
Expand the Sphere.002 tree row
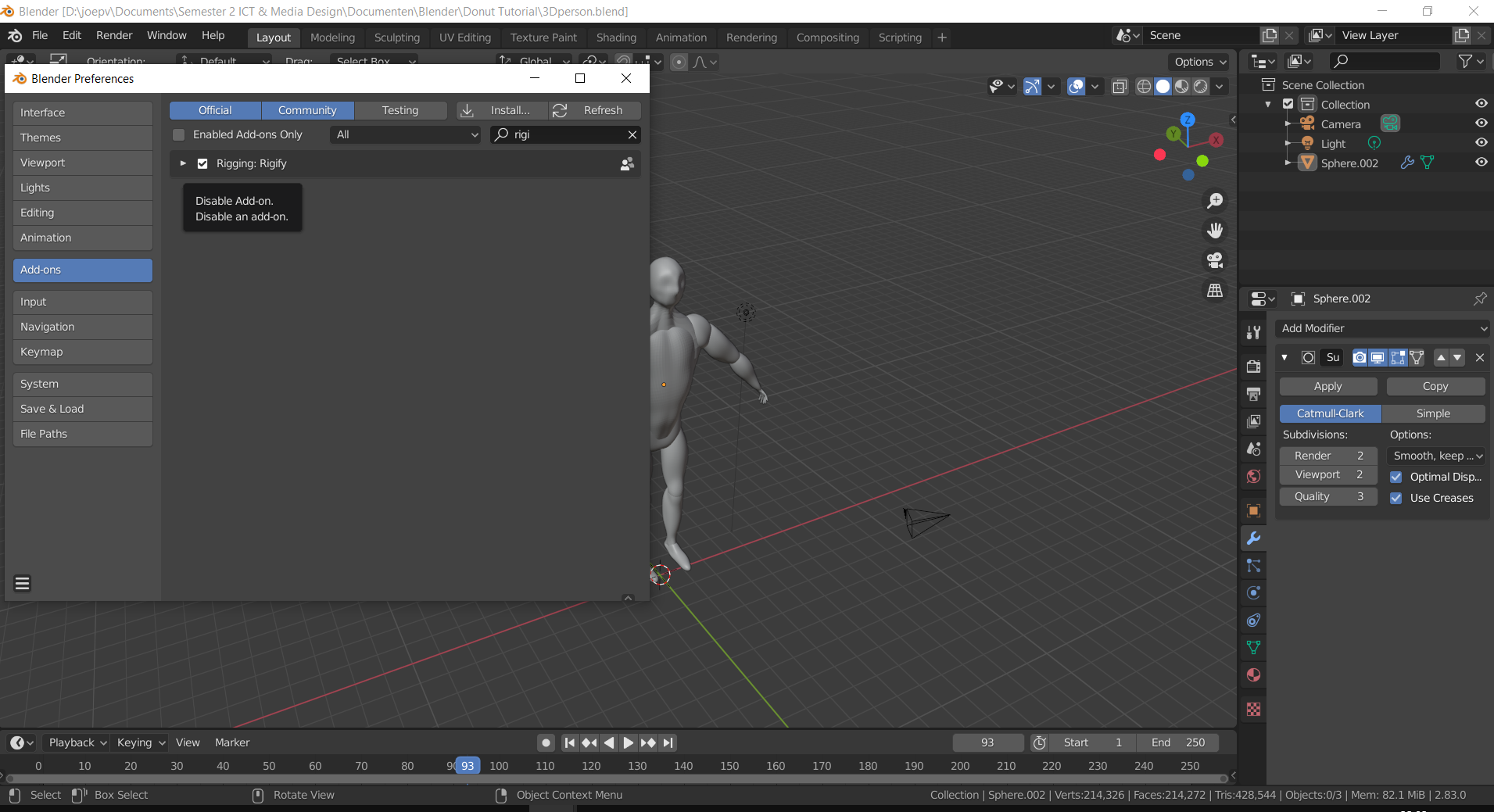click(1288, 163)
